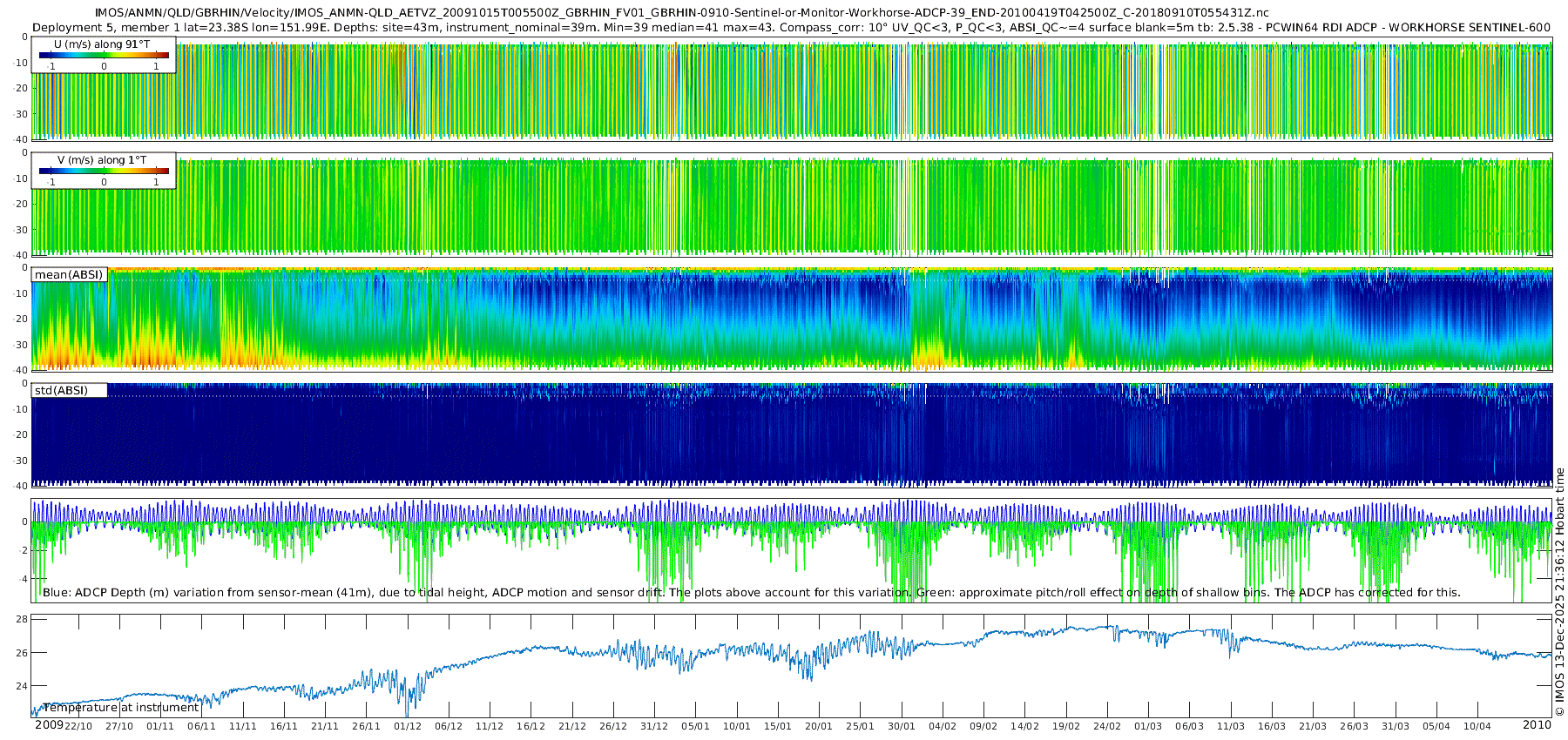Select the 31/12 date tick
The image size is (1568, 740).
click(x=654, y=726)
